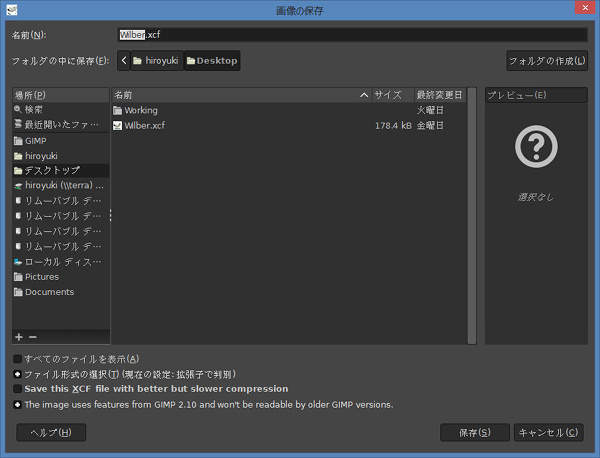
Task: Click the places pane resize handle dots
Action: (x=111, y=215)
